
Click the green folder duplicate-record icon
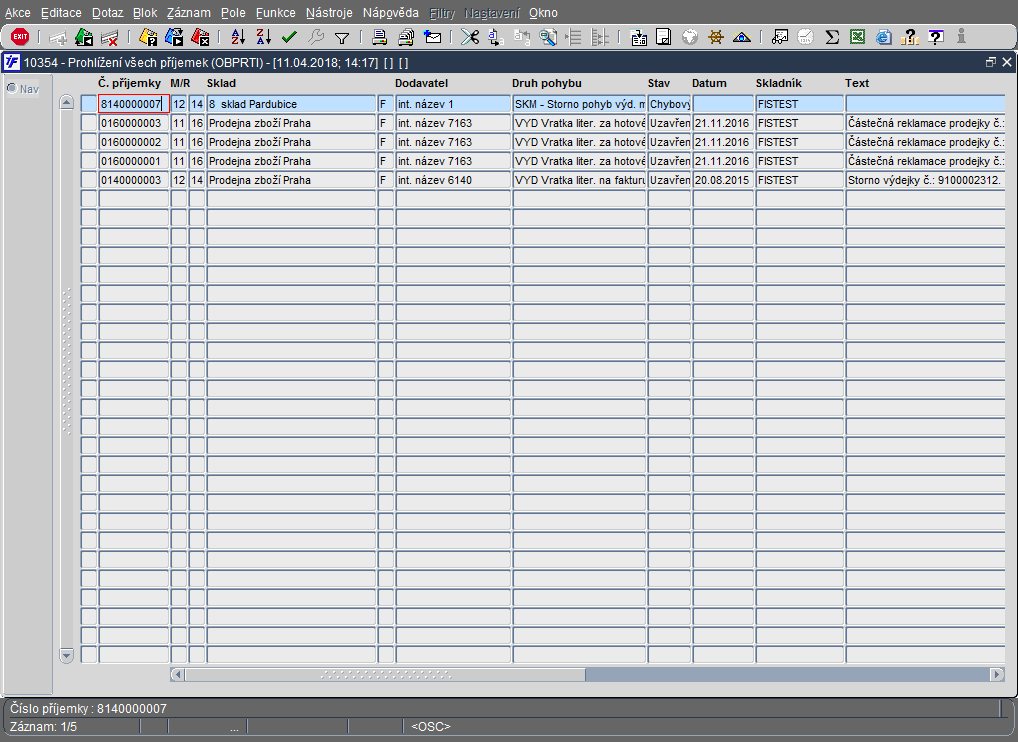pyautogui.click(x=84, y=37)
